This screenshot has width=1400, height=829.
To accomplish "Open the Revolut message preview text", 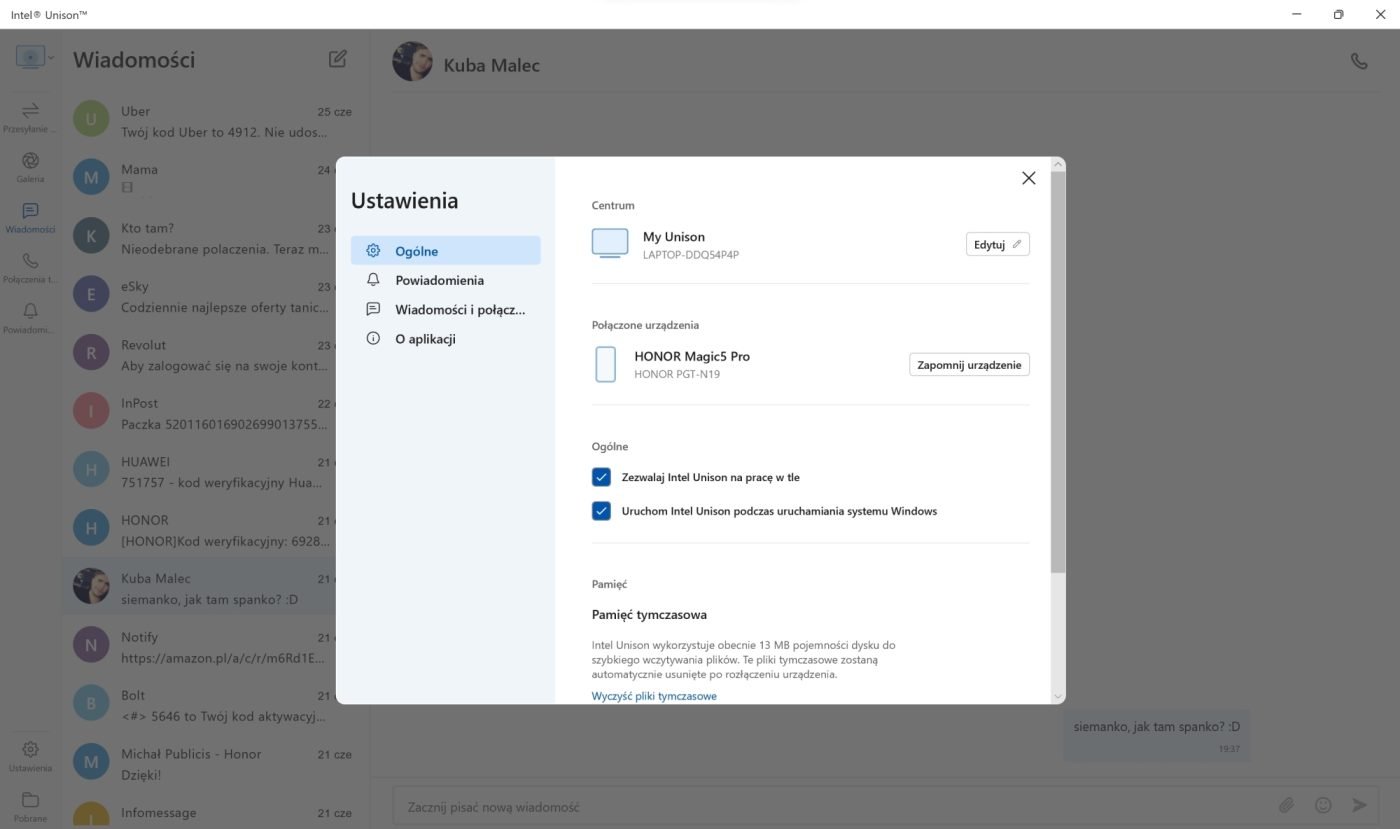I will pyautogui.click(x=224, y=366).
